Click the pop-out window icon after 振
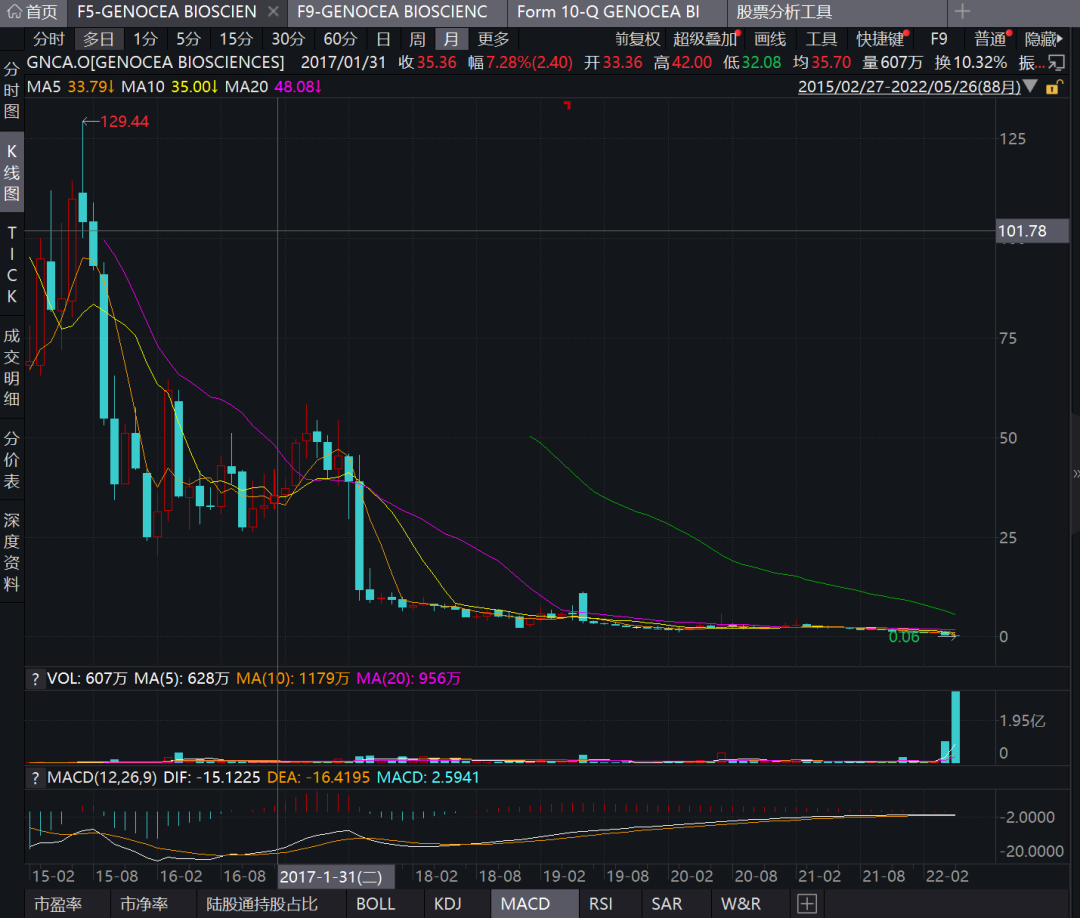Screen dimensions: 1080x918 click(1056, 63)
